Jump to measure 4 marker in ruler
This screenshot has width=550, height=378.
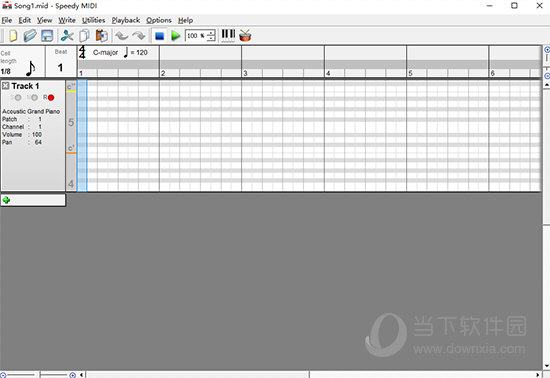[x=328, y=73]
